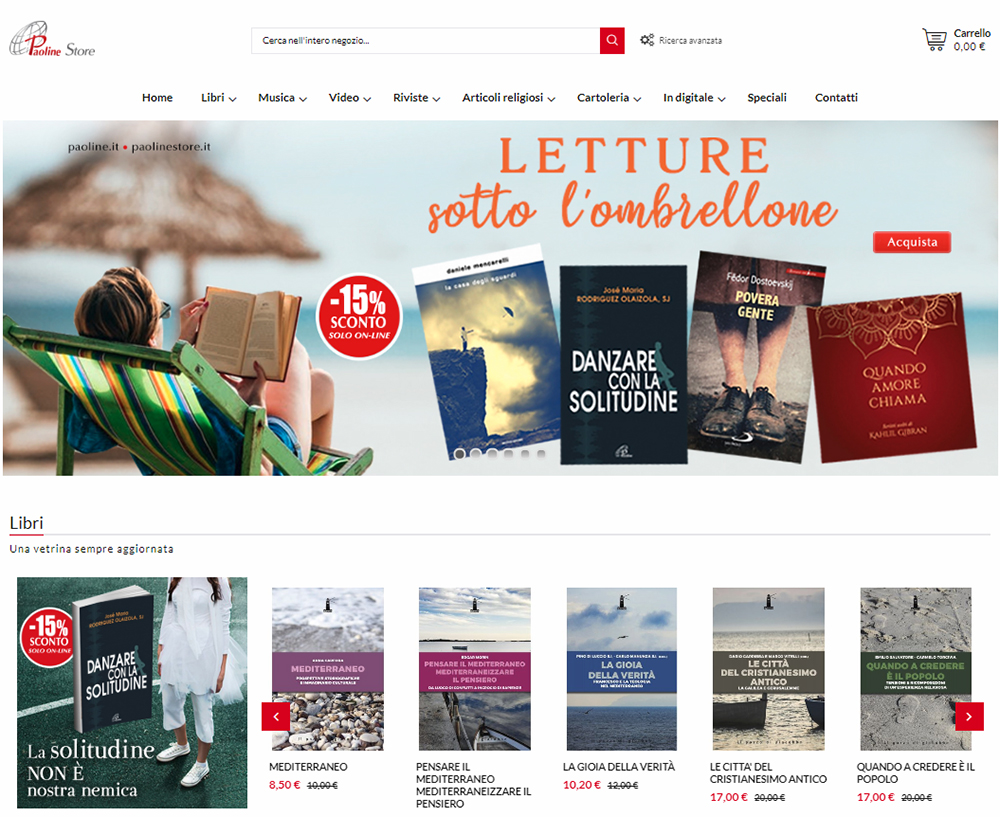Screen dimensions: 1000x817
Task: Open the Ricerca avanzata link
Action: point(690,40)
